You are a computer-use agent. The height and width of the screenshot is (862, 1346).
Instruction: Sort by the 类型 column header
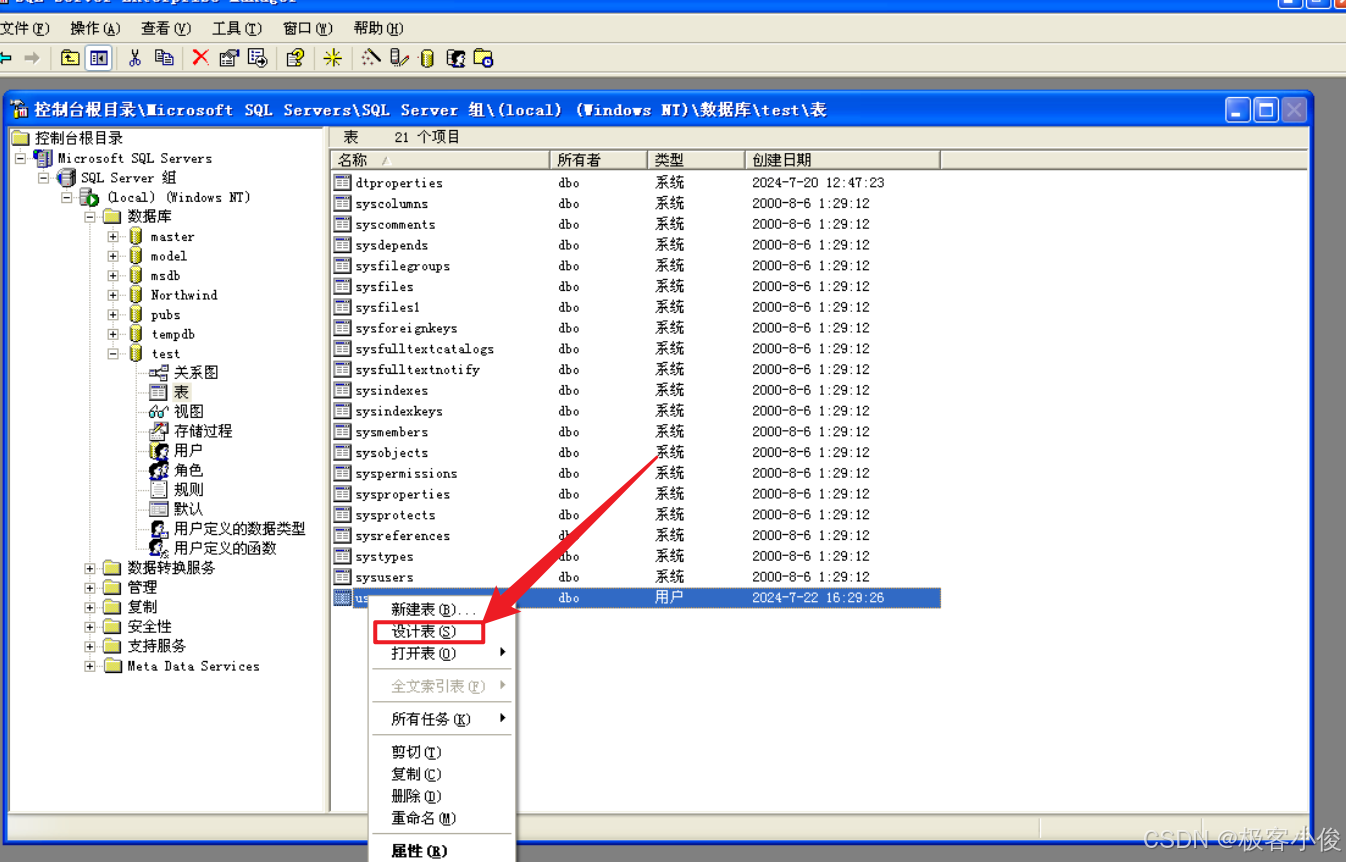coord(695,160)
